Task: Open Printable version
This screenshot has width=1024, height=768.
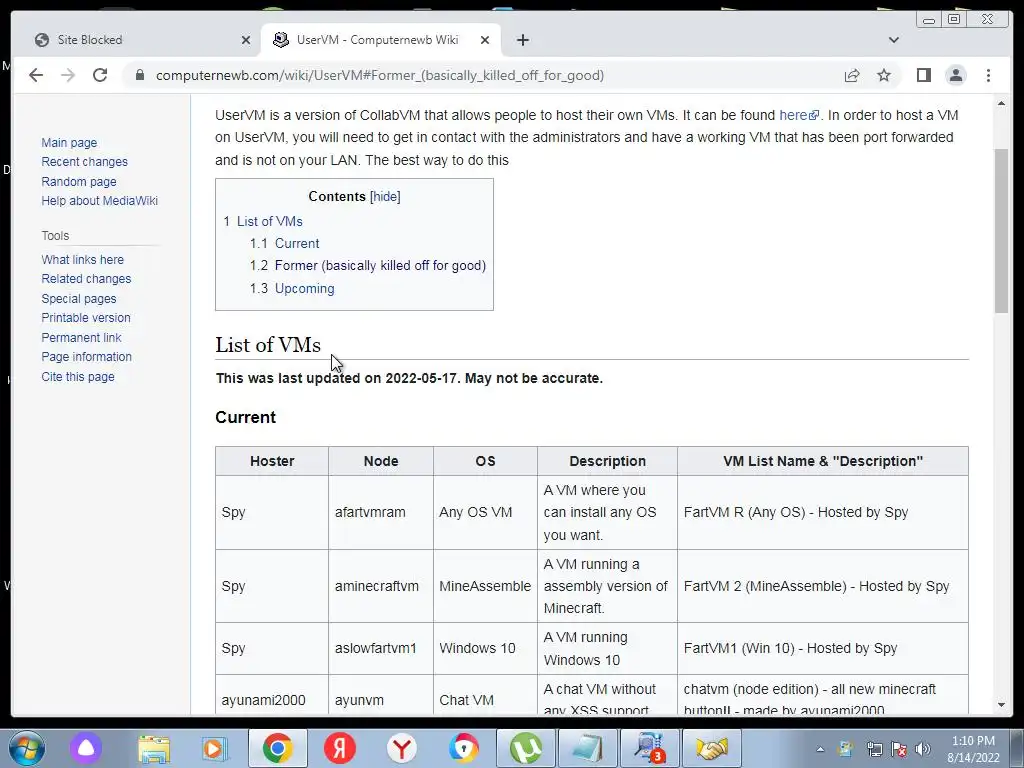Action: tap(86, 317)
